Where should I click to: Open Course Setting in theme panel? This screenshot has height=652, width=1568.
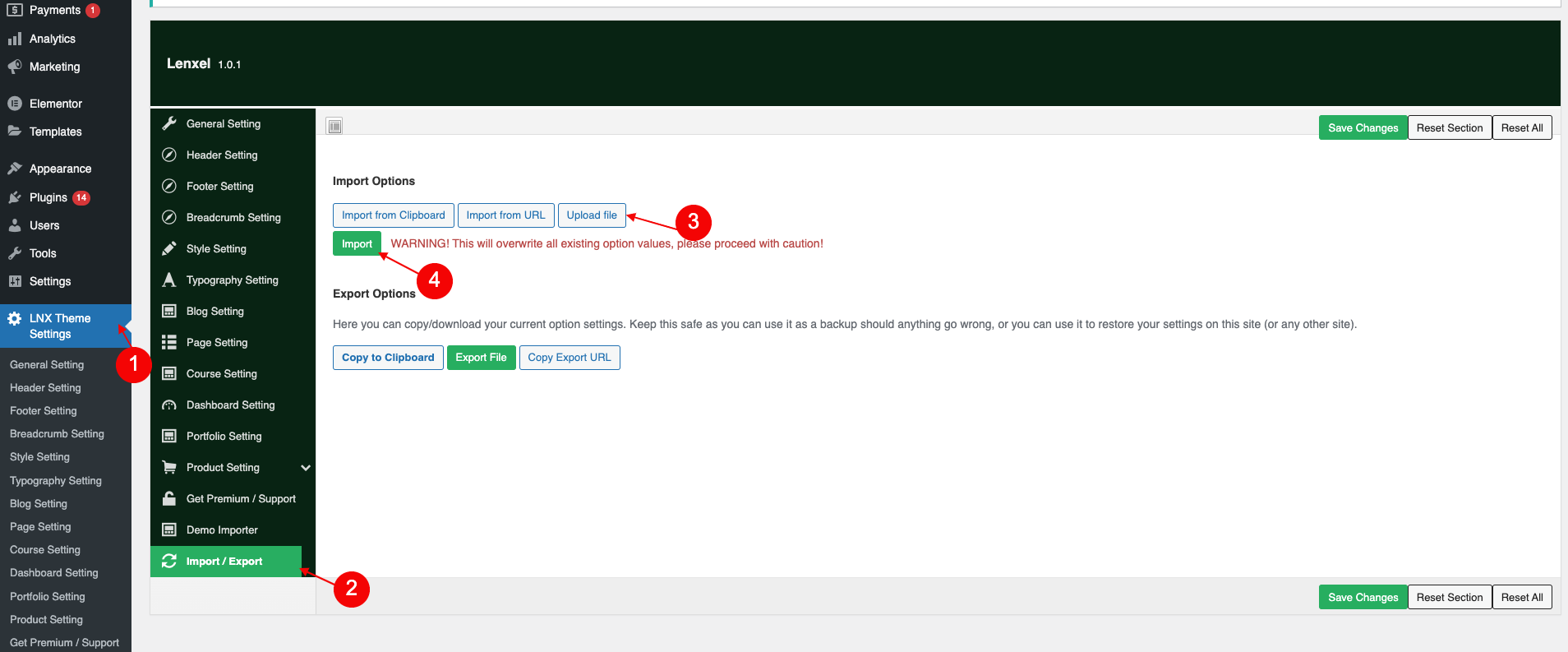coord(233,373)
